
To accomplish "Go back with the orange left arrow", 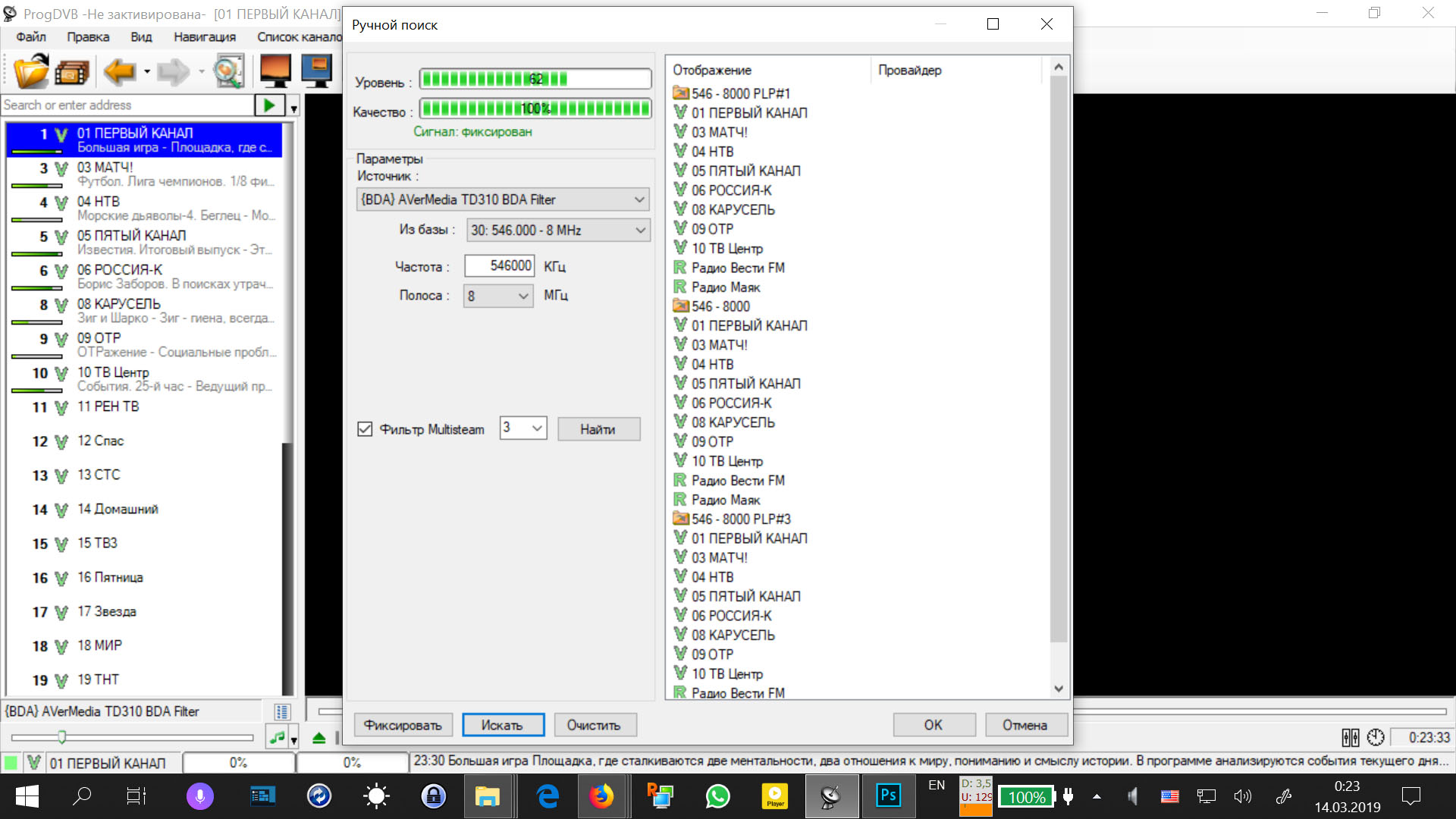I will (120, 72).
